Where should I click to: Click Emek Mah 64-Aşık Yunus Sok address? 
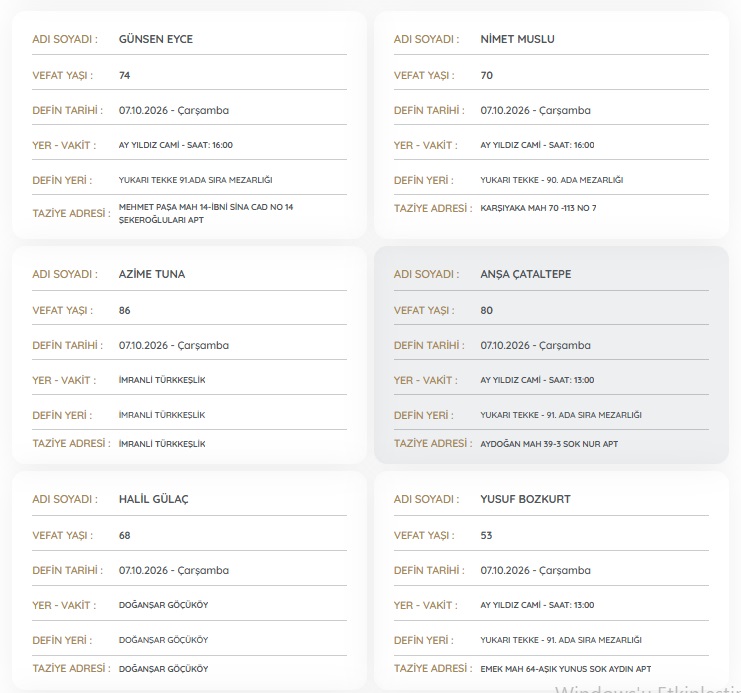[x=566, y=669]
